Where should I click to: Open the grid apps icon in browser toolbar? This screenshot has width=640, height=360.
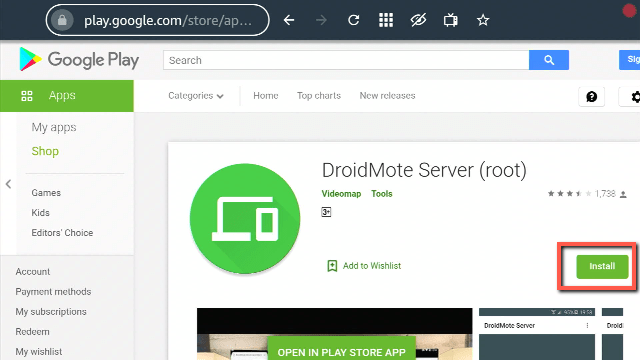[386, 20]
